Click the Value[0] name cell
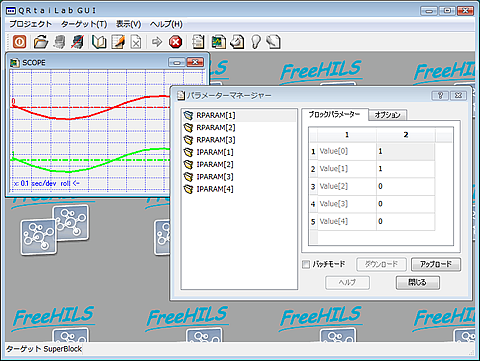This screenshot has width=480, height=361. pos(347,152)
